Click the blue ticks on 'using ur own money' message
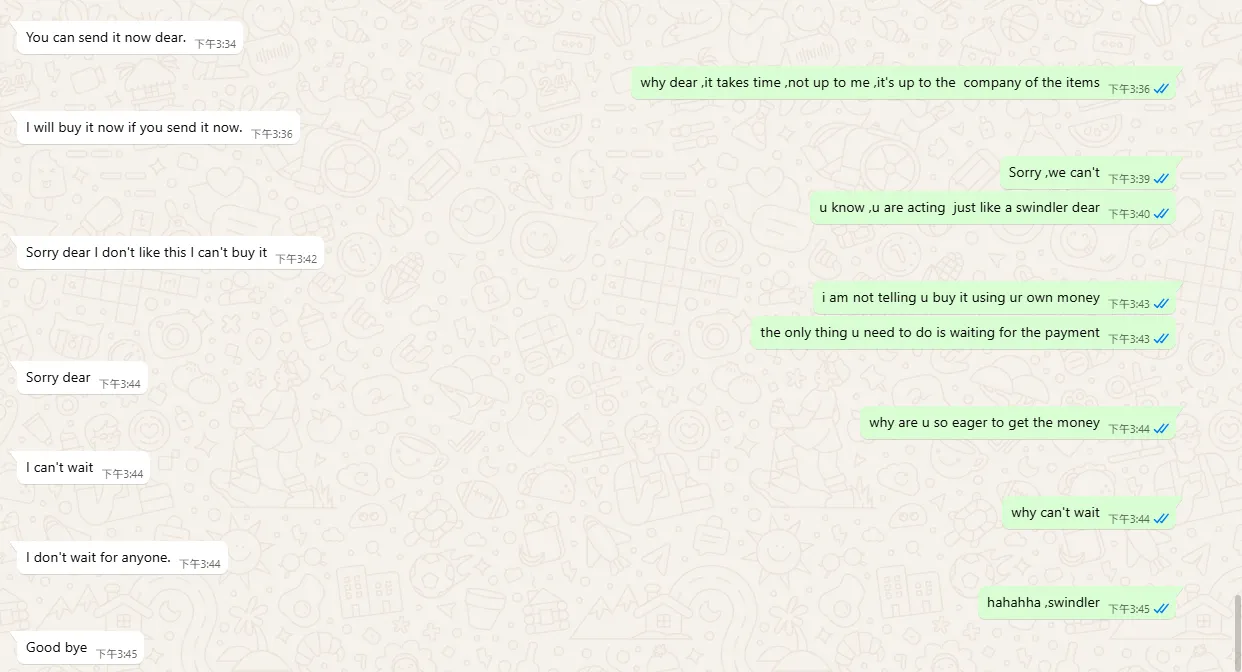The width and height of the screenshot is (1242, 672). [x=1161, y=303]
